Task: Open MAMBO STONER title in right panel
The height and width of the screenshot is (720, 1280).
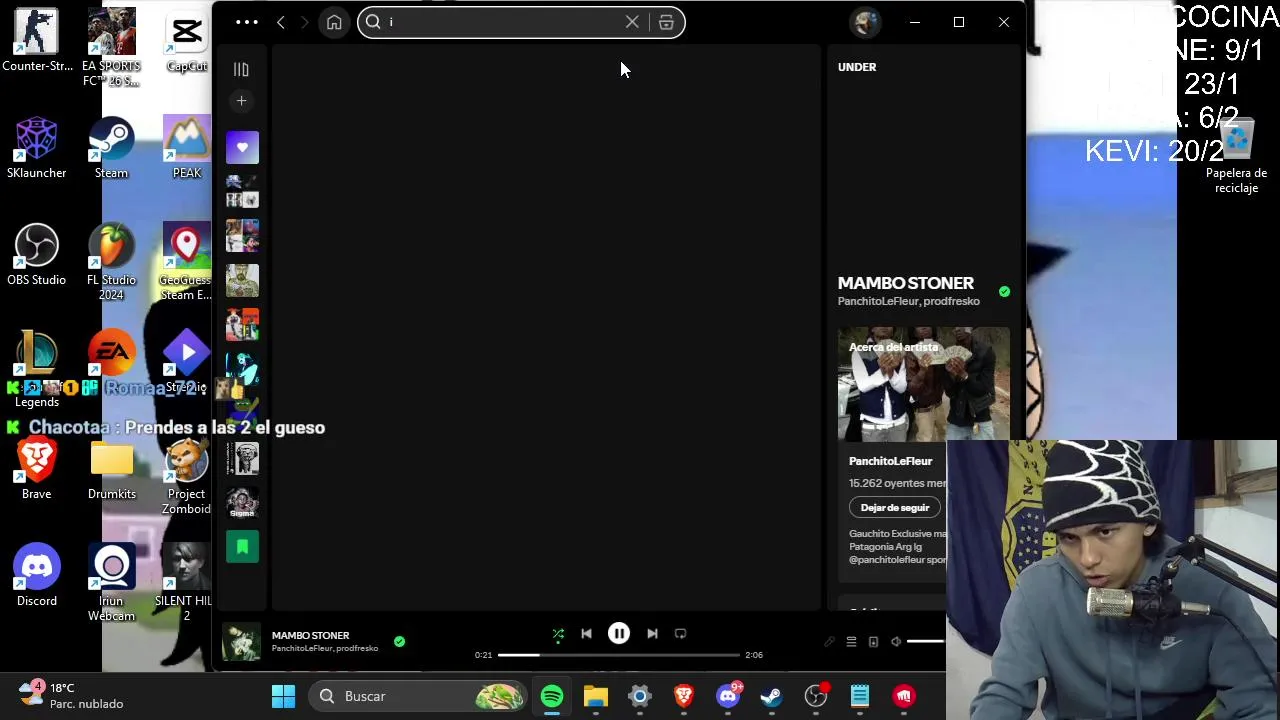Action: click(906, 283)
